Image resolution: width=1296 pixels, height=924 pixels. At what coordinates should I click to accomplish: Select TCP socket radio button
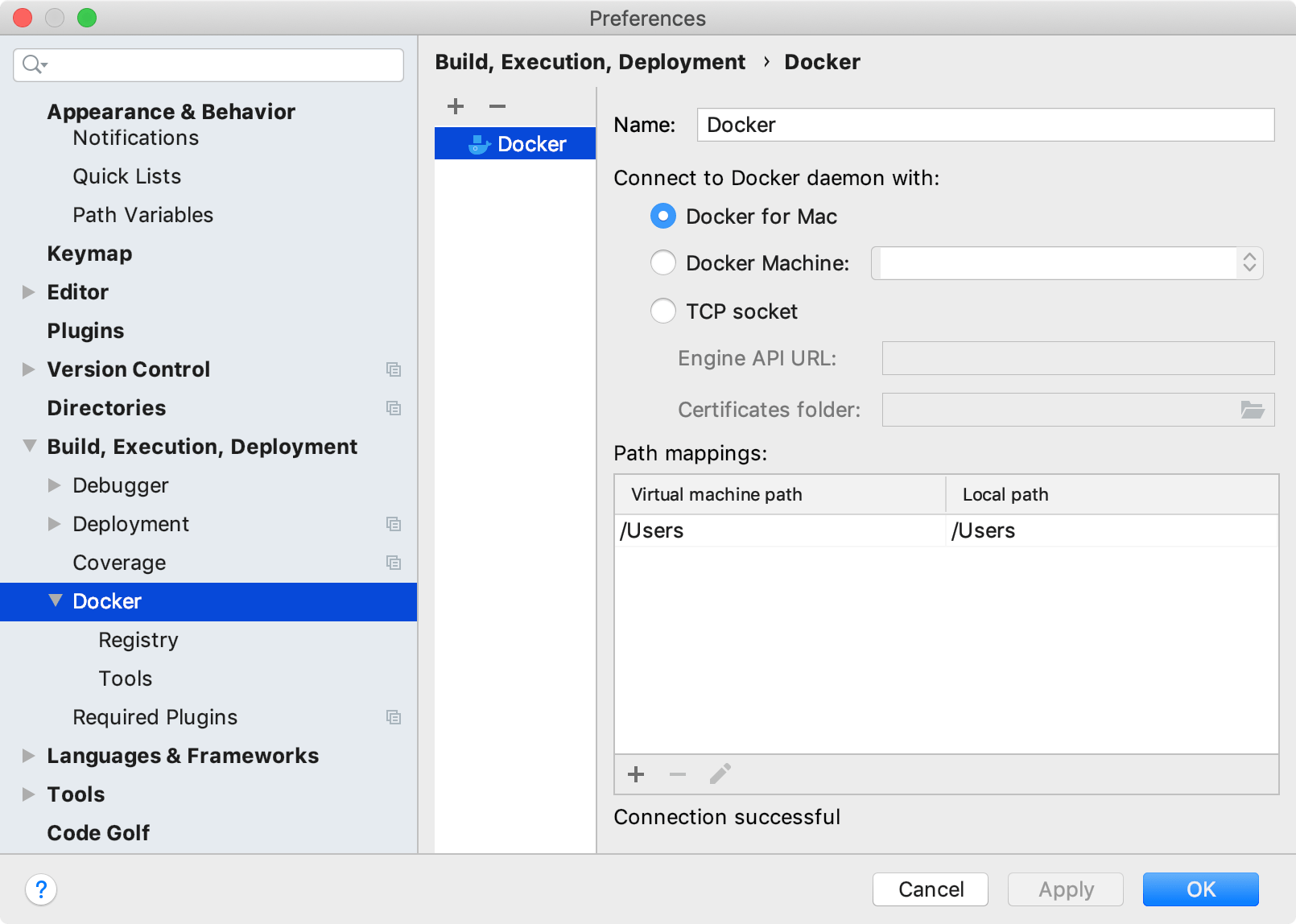[x=663, y=311]
